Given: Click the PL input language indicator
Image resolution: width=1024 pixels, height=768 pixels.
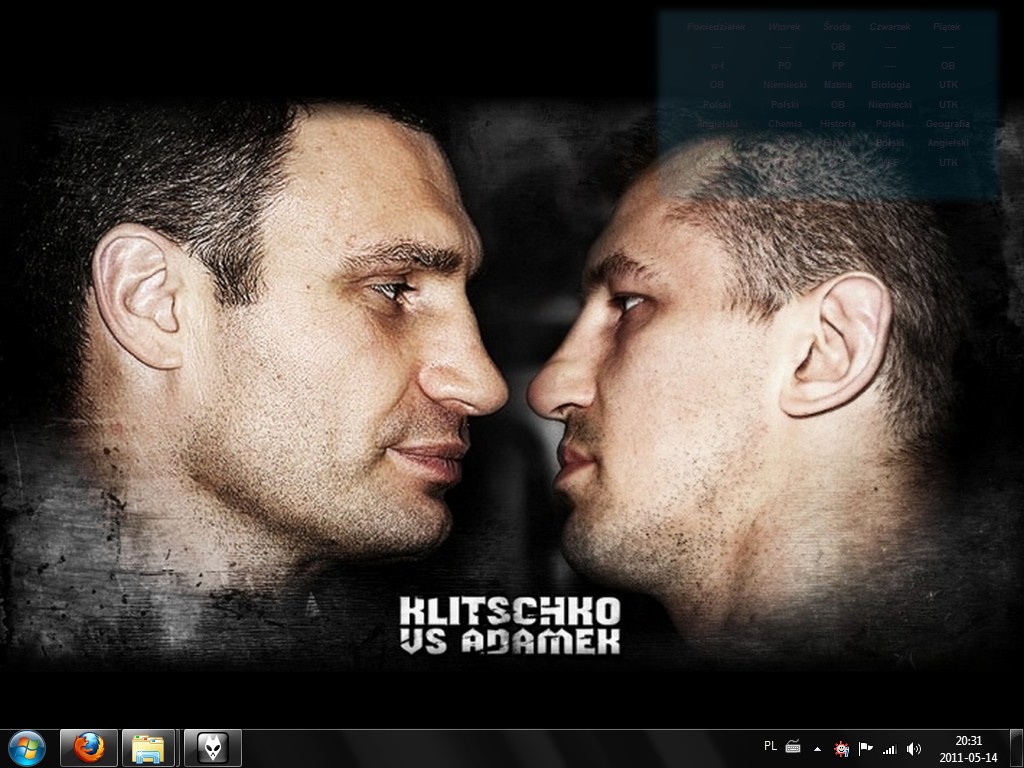Looking at the screenshot, I should [770, 746].
